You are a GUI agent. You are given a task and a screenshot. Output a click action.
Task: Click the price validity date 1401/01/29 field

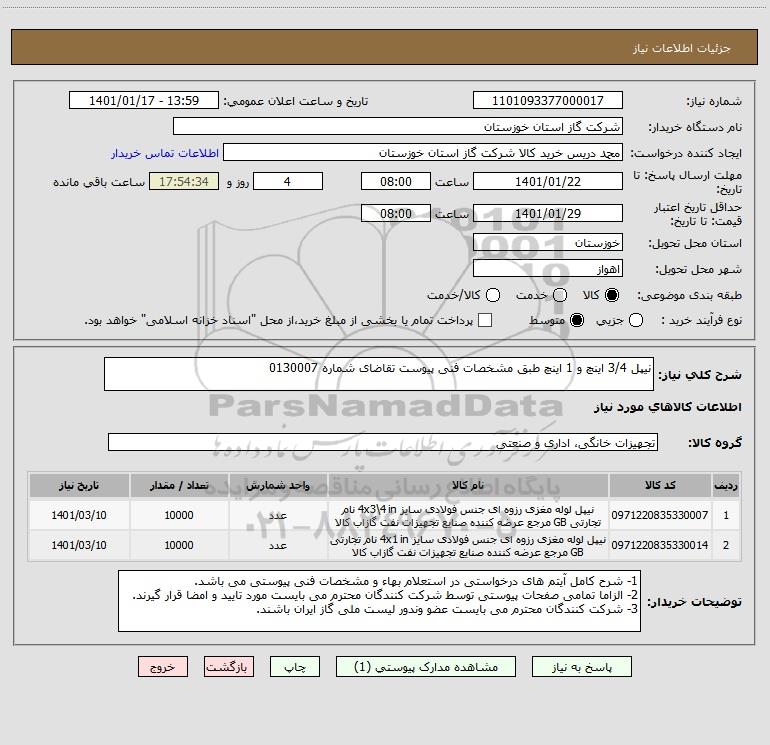(548, 214)
